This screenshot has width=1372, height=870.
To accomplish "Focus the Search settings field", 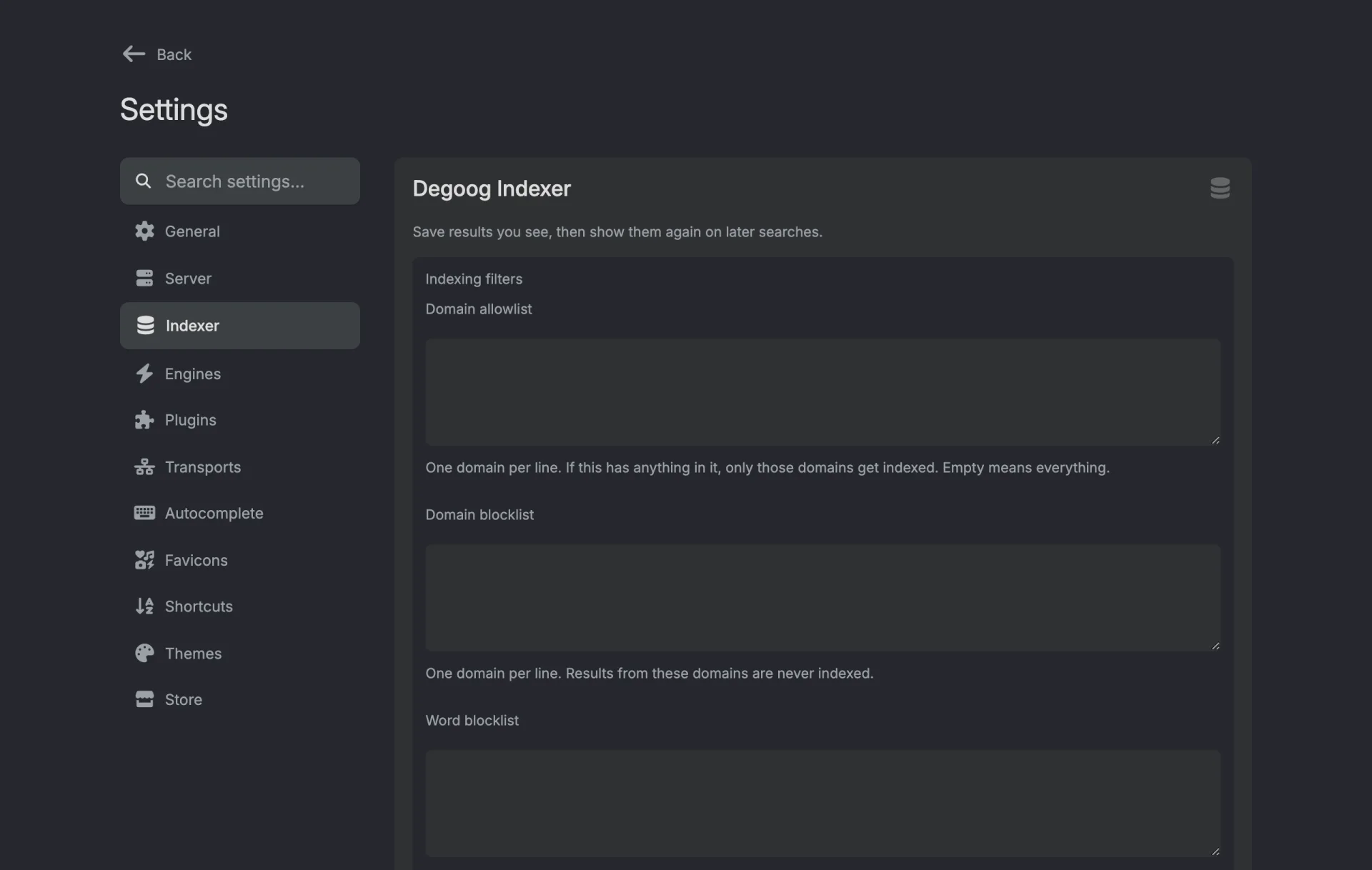I will click(x=240, y=181).
